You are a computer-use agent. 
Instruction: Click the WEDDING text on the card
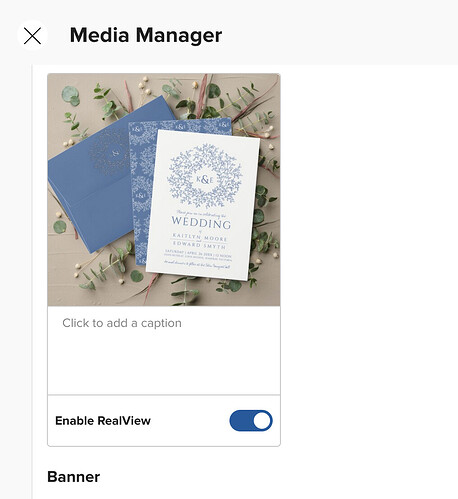point(201,222)
